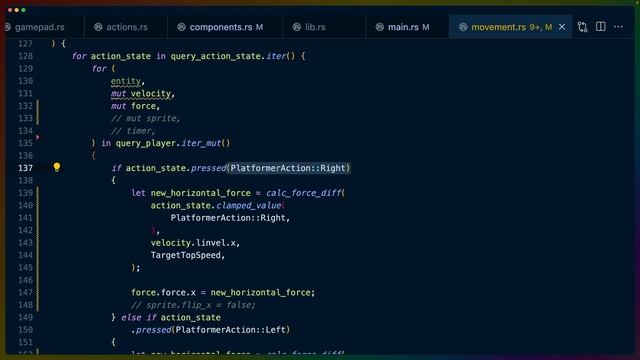Click the comment '// mut sprite,'
The image size is (640, 360).
(145, 118)
